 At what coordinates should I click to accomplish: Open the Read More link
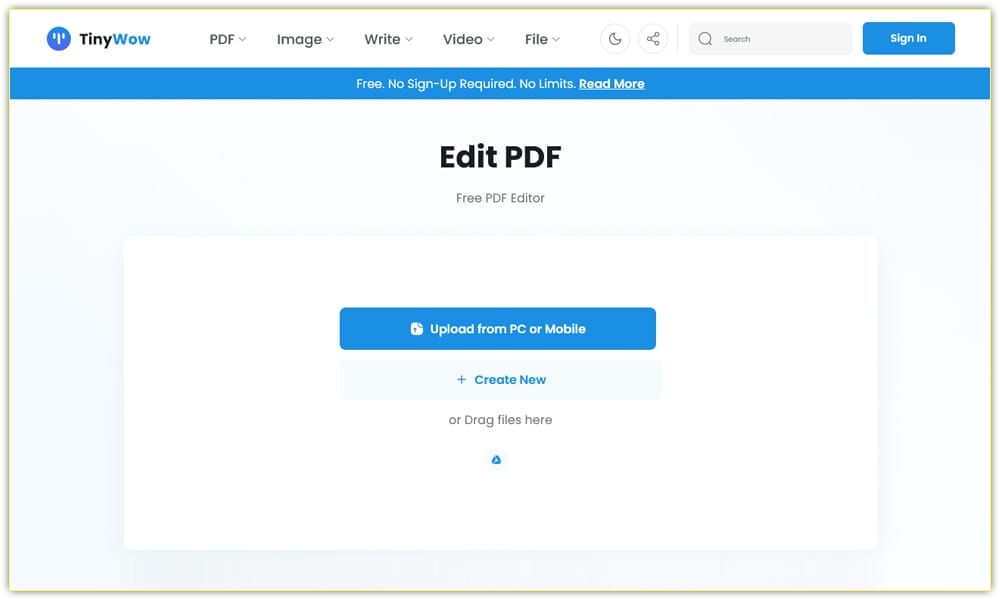pos(612,84)
